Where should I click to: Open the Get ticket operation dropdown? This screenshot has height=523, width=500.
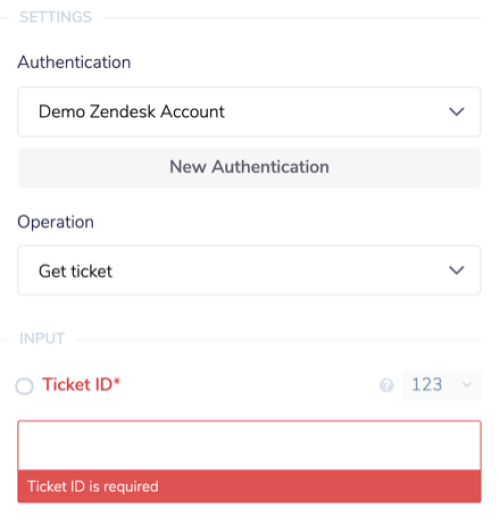click(x=249, y=270)
